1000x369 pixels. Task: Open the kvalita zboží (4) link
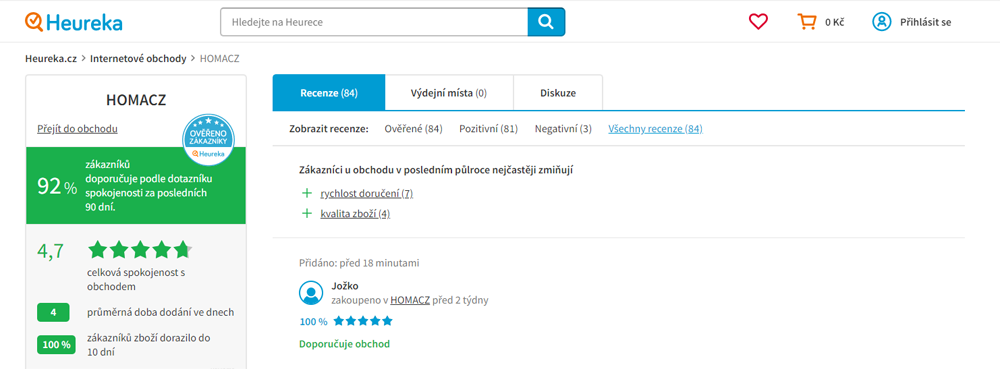(x=355, y=213)
